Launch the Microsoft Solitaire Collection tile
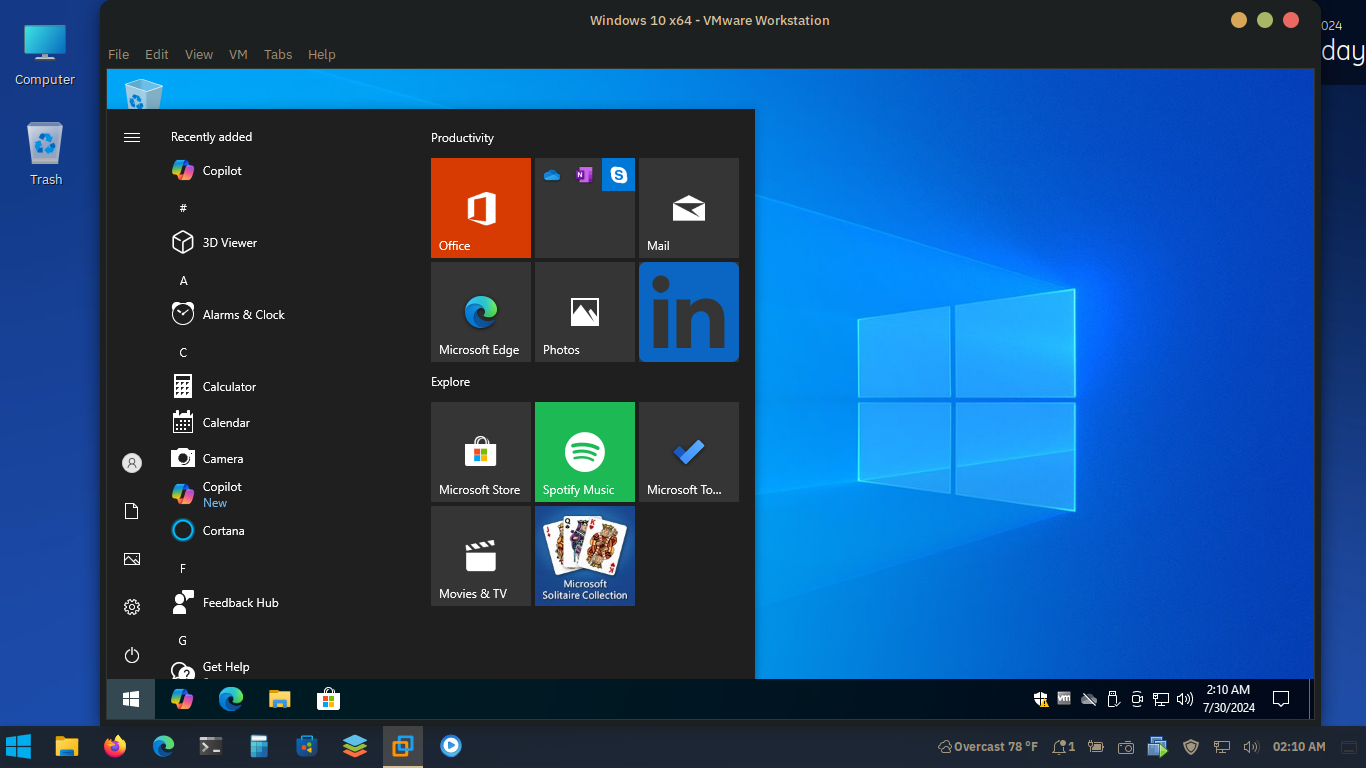This screenshot has height=768, width=1366. click(x=585, y=556)
